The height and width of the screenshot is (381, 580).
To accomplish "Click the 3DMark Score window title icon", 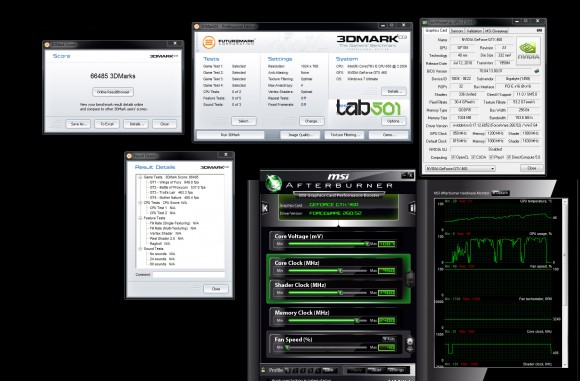I will click(47, 45).
